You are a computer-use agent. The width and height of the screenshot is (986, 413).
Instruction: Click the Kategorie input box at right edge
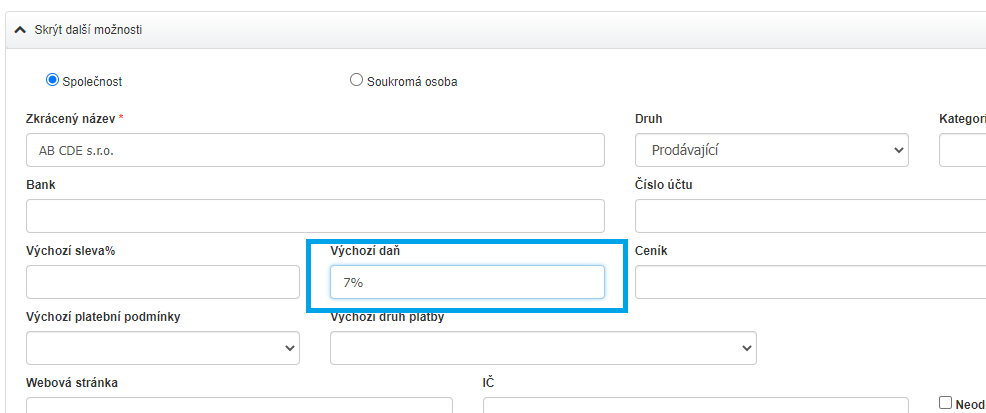coord(962,150)
